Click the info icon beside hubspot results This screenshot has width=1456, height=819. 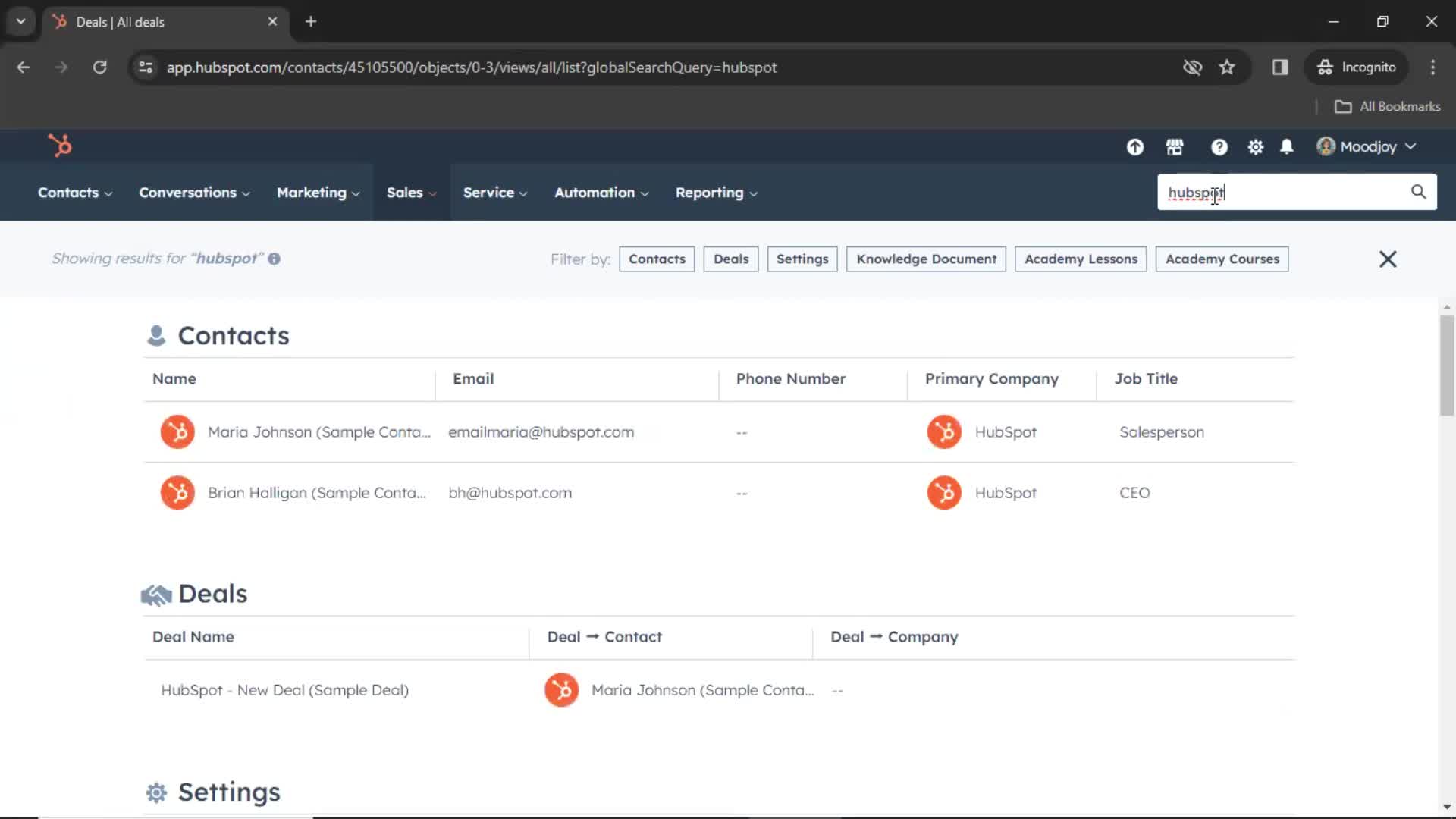[x=275, y=259]
